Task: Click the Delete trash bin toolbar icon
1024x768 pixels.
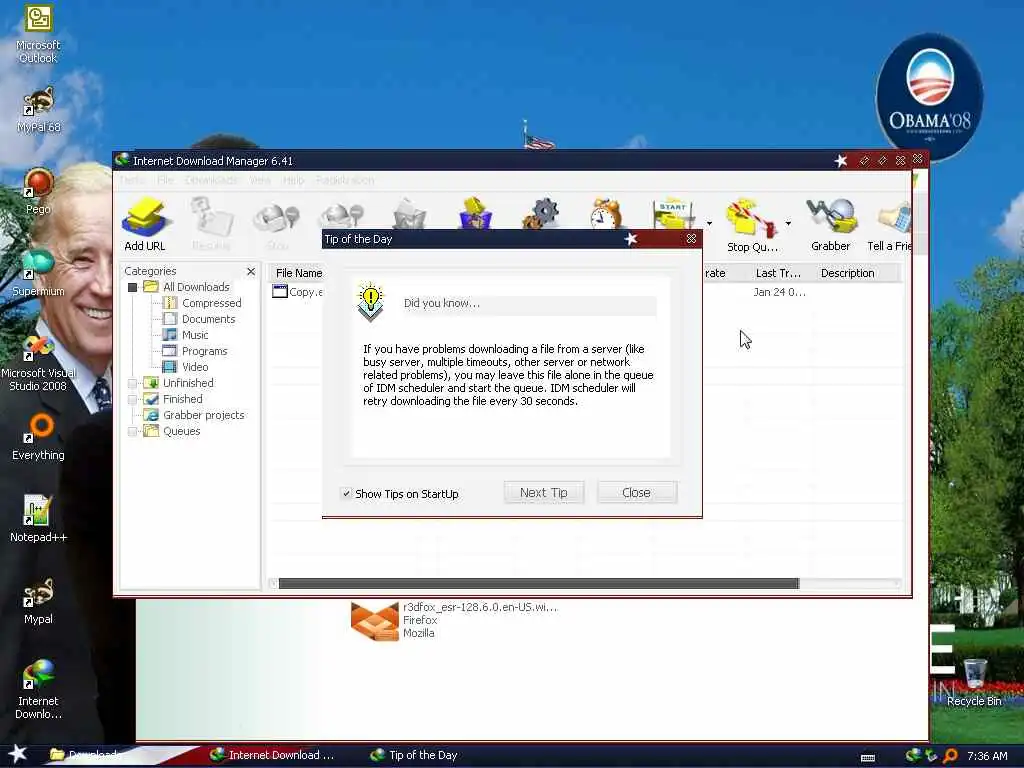Action: pos(409,214)
